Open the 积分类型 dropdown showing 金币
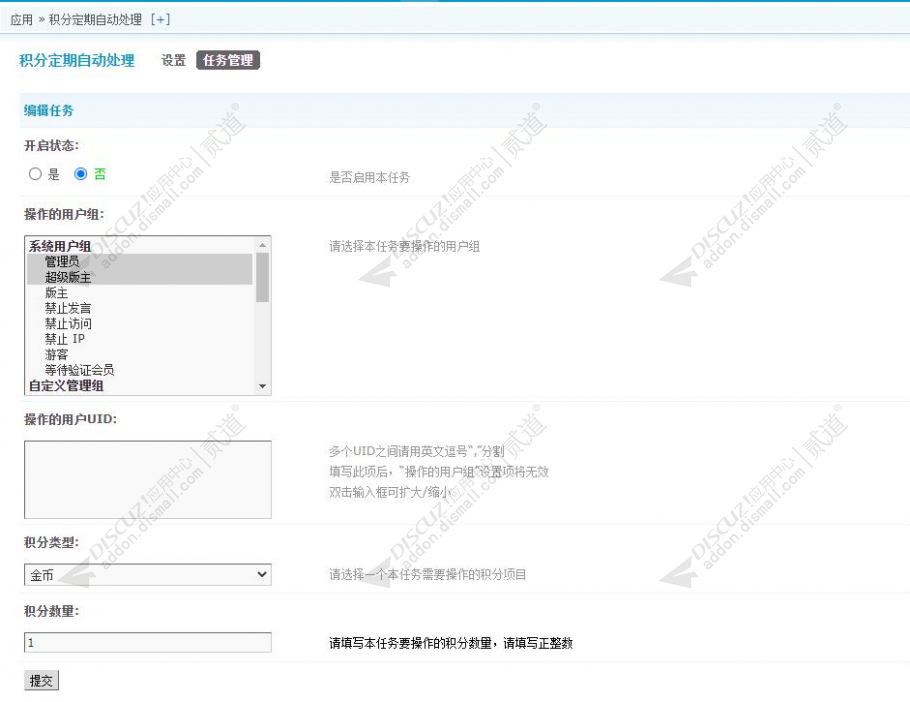This screenshot has width=910, height=702. click(x=148, y=574)
